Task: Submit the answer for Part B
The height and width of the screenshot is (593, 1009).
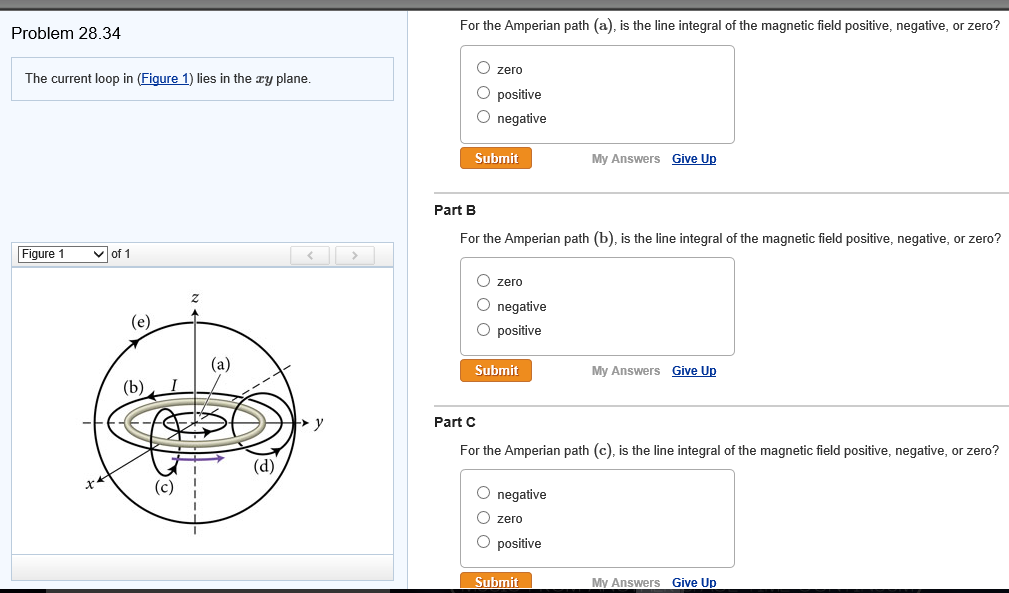Action: 495,369
